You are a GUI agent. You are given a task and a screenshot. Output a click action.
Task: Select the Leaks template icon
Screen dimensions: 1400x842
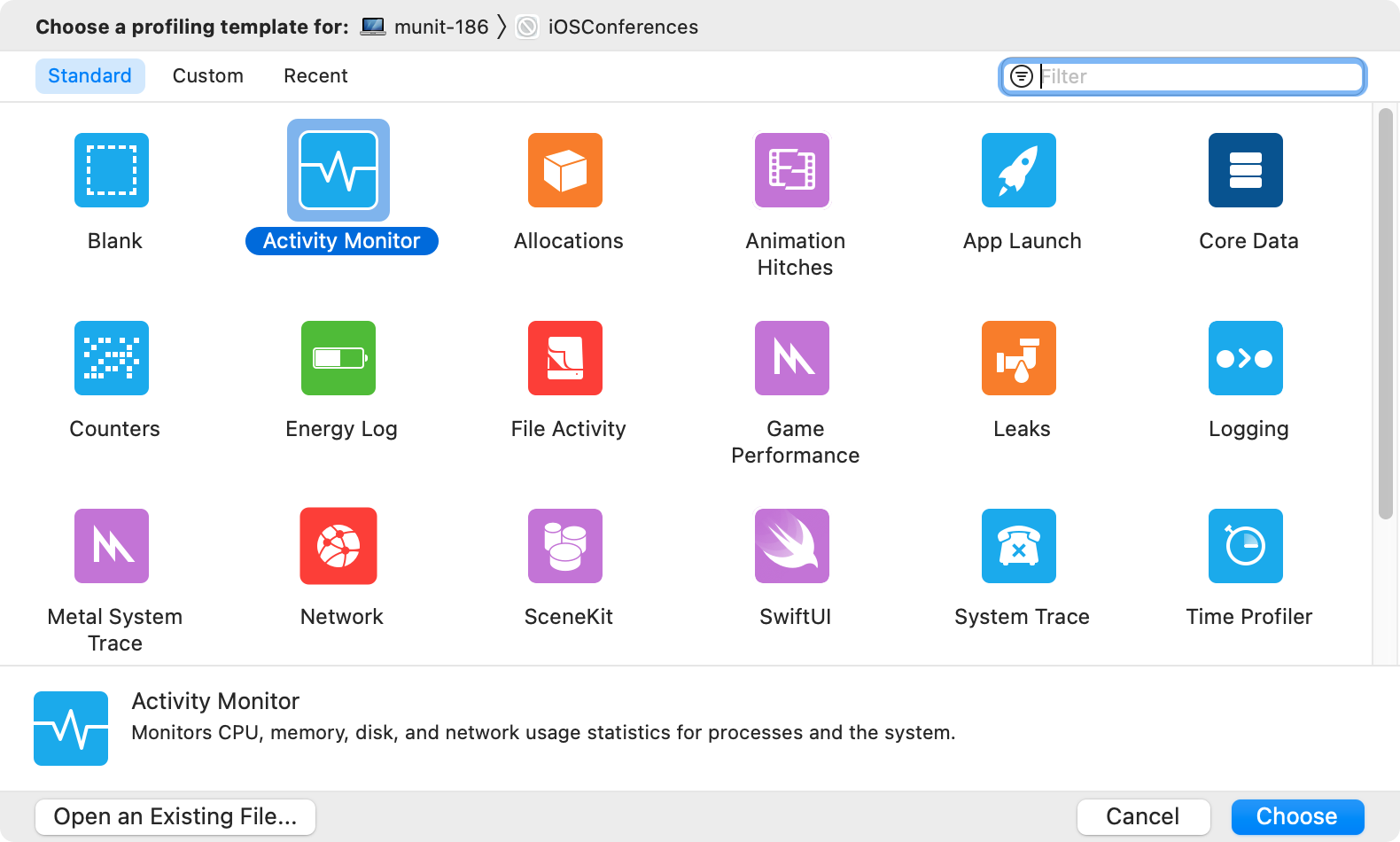coord(1019,358)
